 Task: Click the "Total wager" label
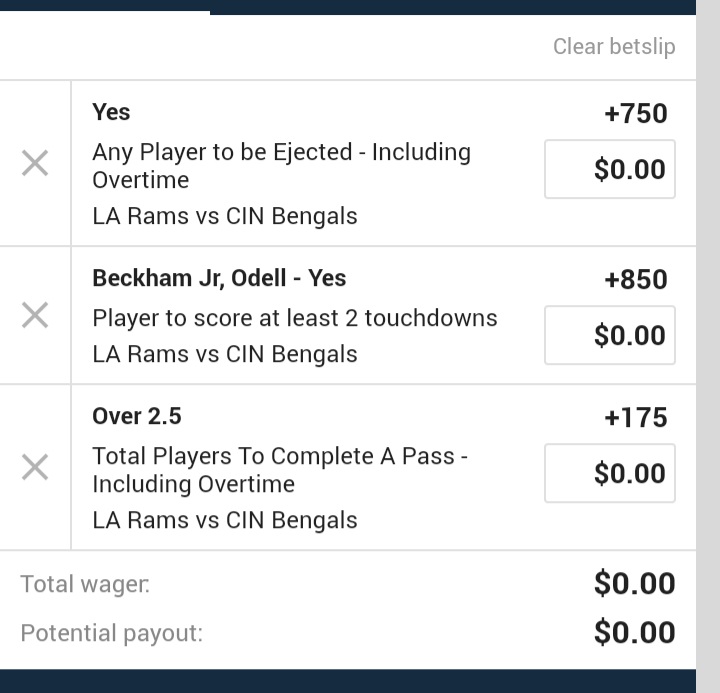[x=85, y=584]
